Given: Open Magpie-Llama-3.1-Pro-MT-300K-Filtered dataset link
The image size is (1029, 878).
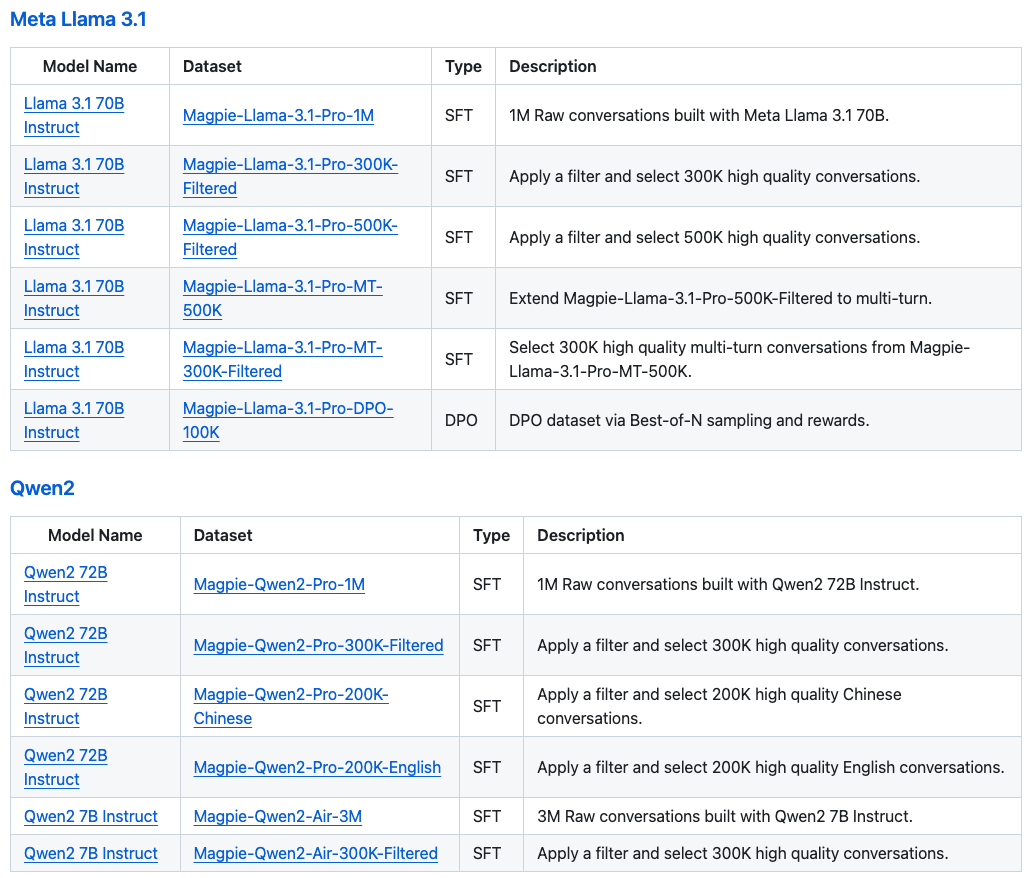Looking at the screenshot, I should tap(282, 348).
